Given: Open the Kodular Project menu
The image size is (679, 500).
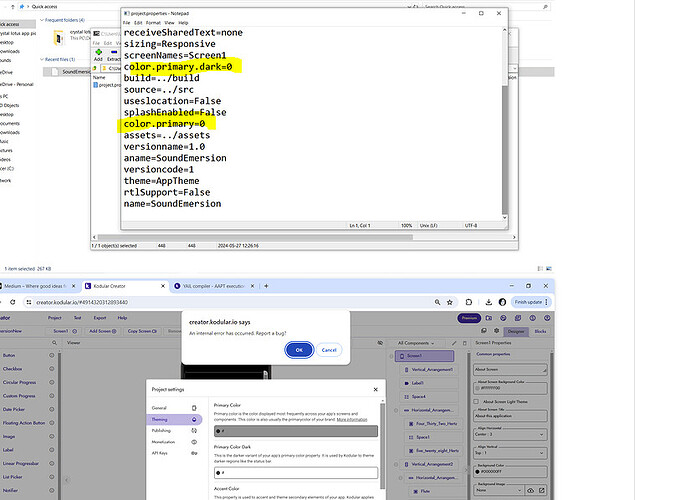Looking at the screenshot, I should (55, 318).
